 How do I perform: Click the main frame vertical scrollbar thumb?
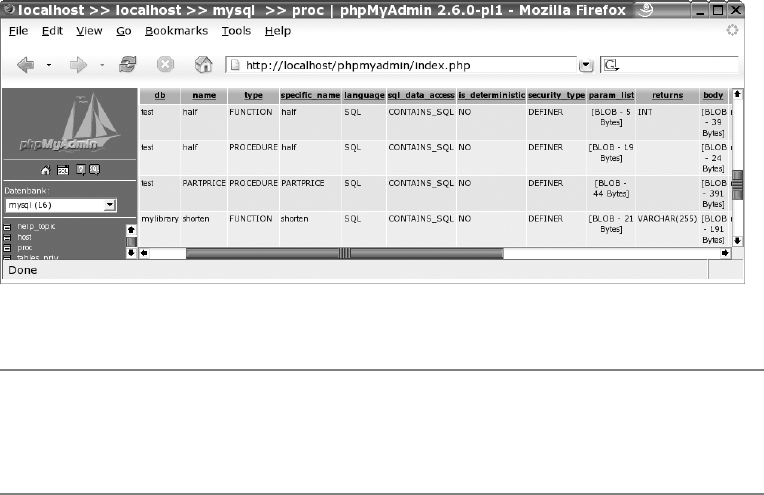(x=737, y=185)
